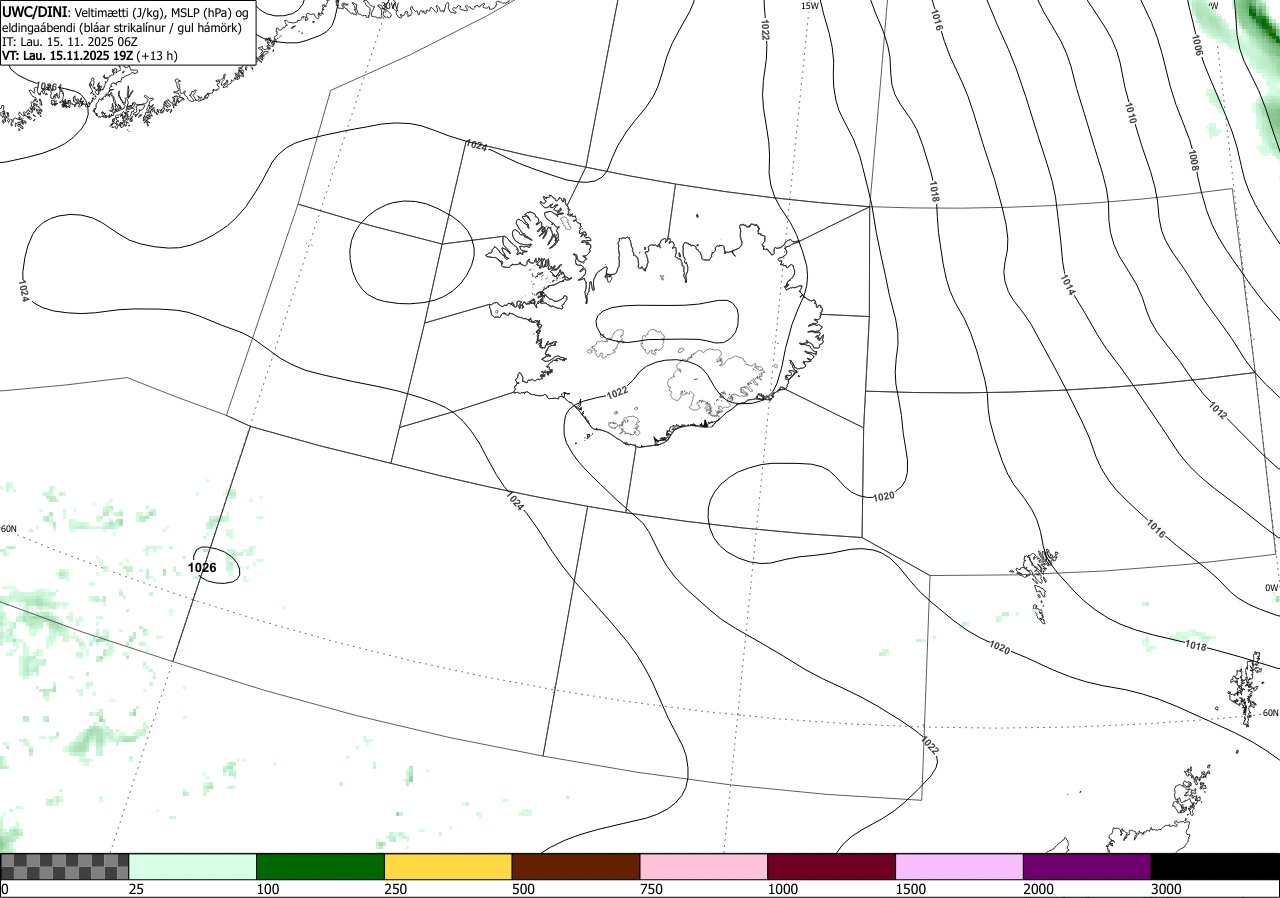Click the legend tick value "250"

(396, 889)
